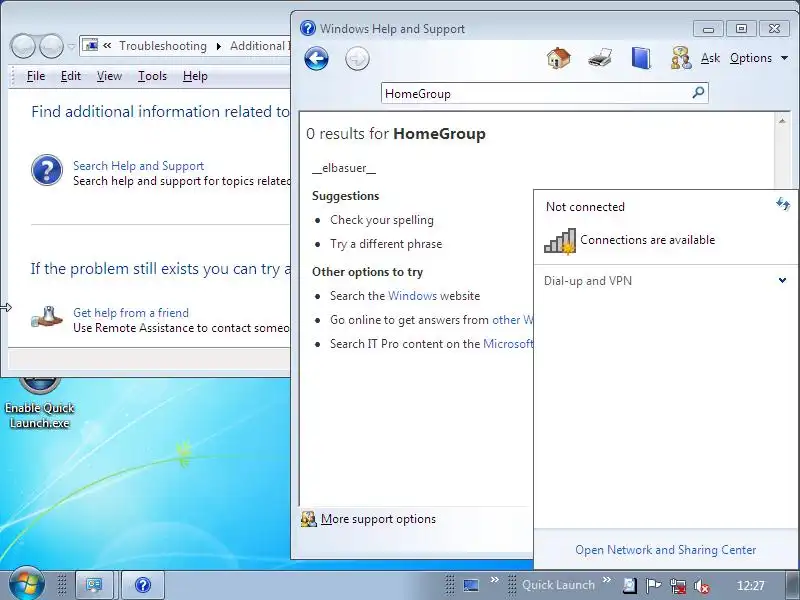Viewport: 800px width, 600px height.
Task: Click the Ask menu item
Action: [710, 58]
